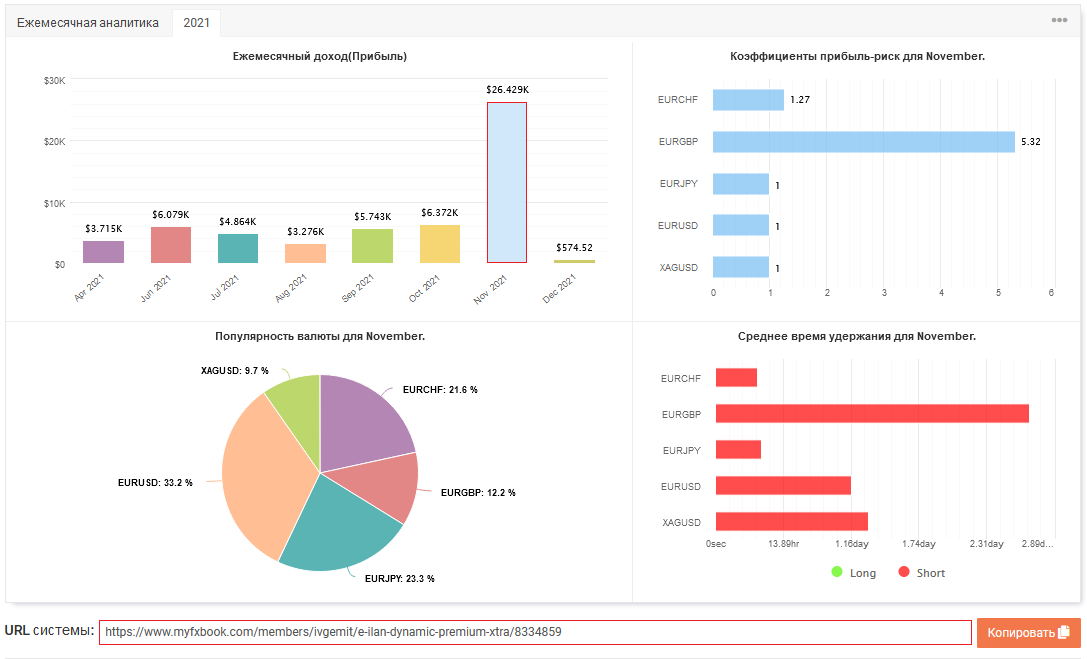Switch to the Ежемесячная аналитика tab

click(88, 23)
